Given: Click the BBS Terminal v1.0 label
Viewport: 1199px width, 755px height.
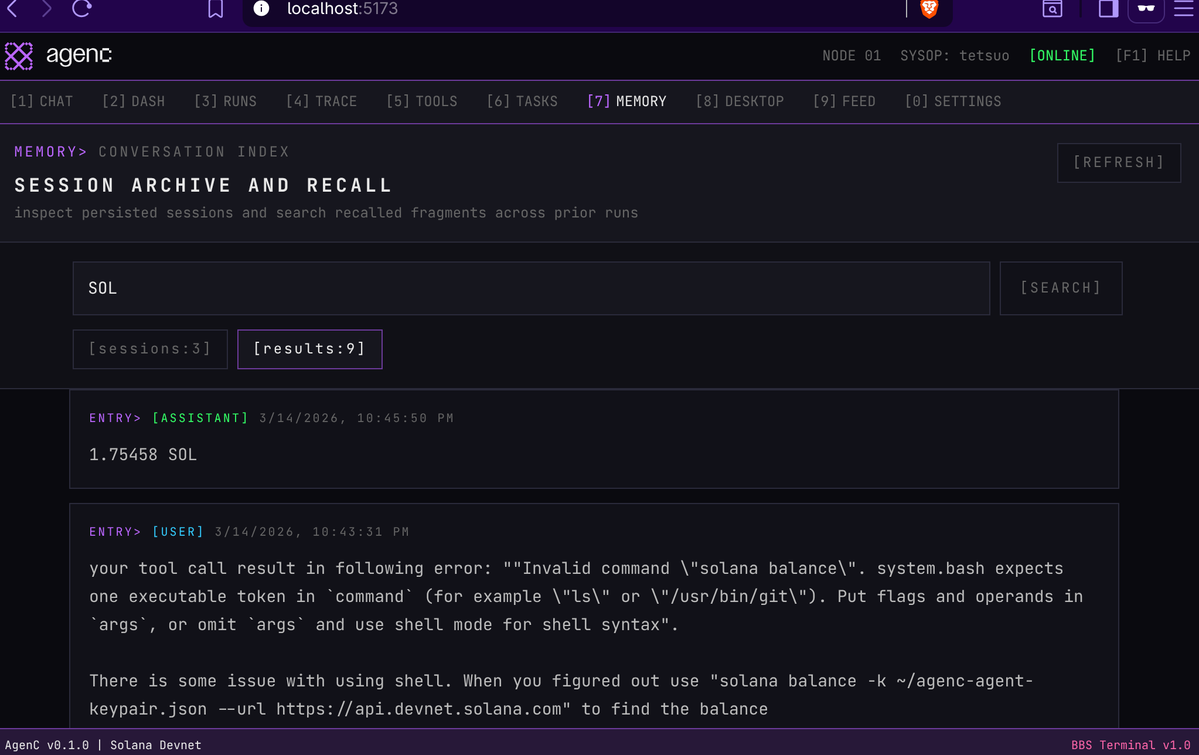Looking at the screenshot, I should [1130, 745].
